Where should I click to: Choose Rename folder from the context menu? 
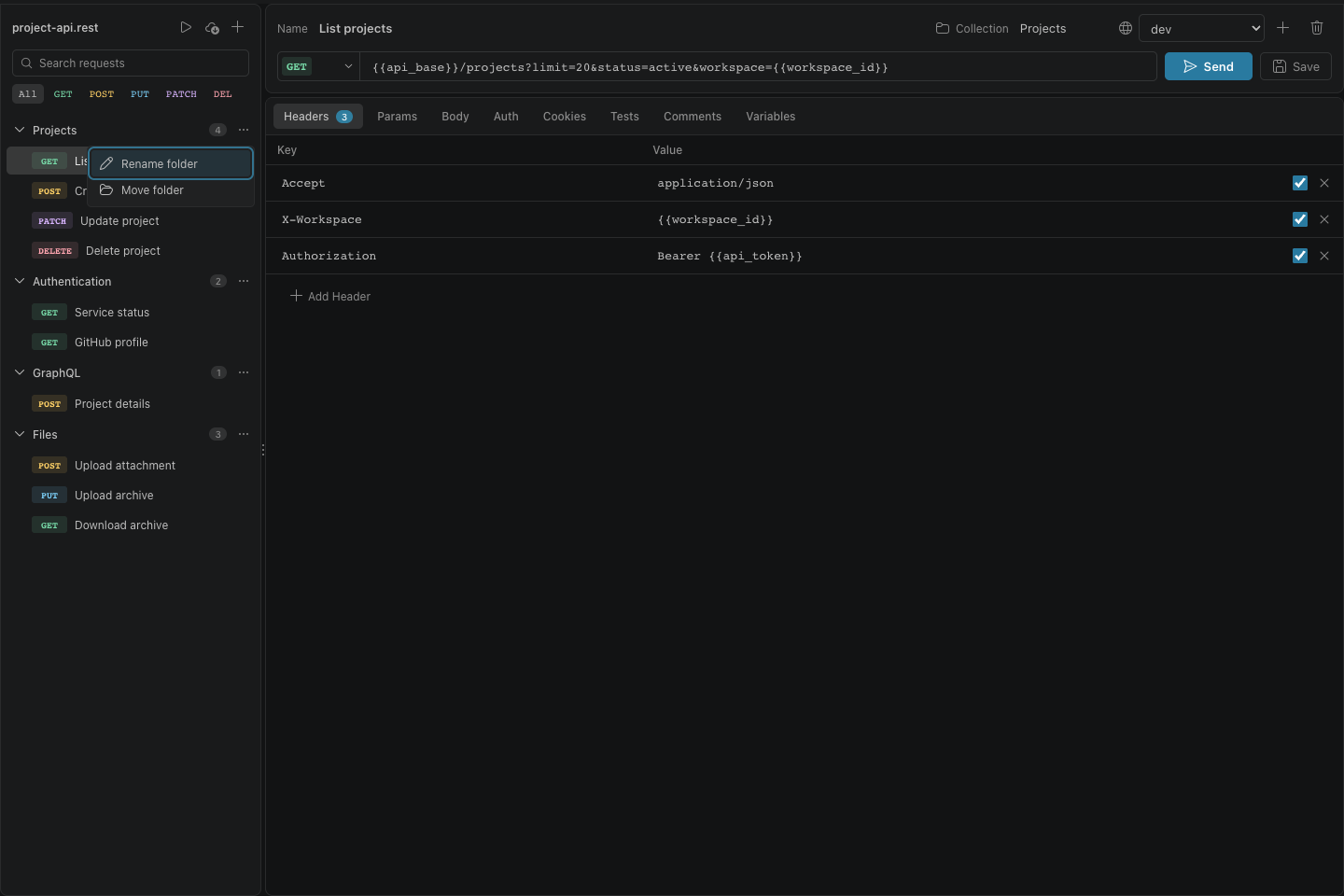(x=171, y=163)
